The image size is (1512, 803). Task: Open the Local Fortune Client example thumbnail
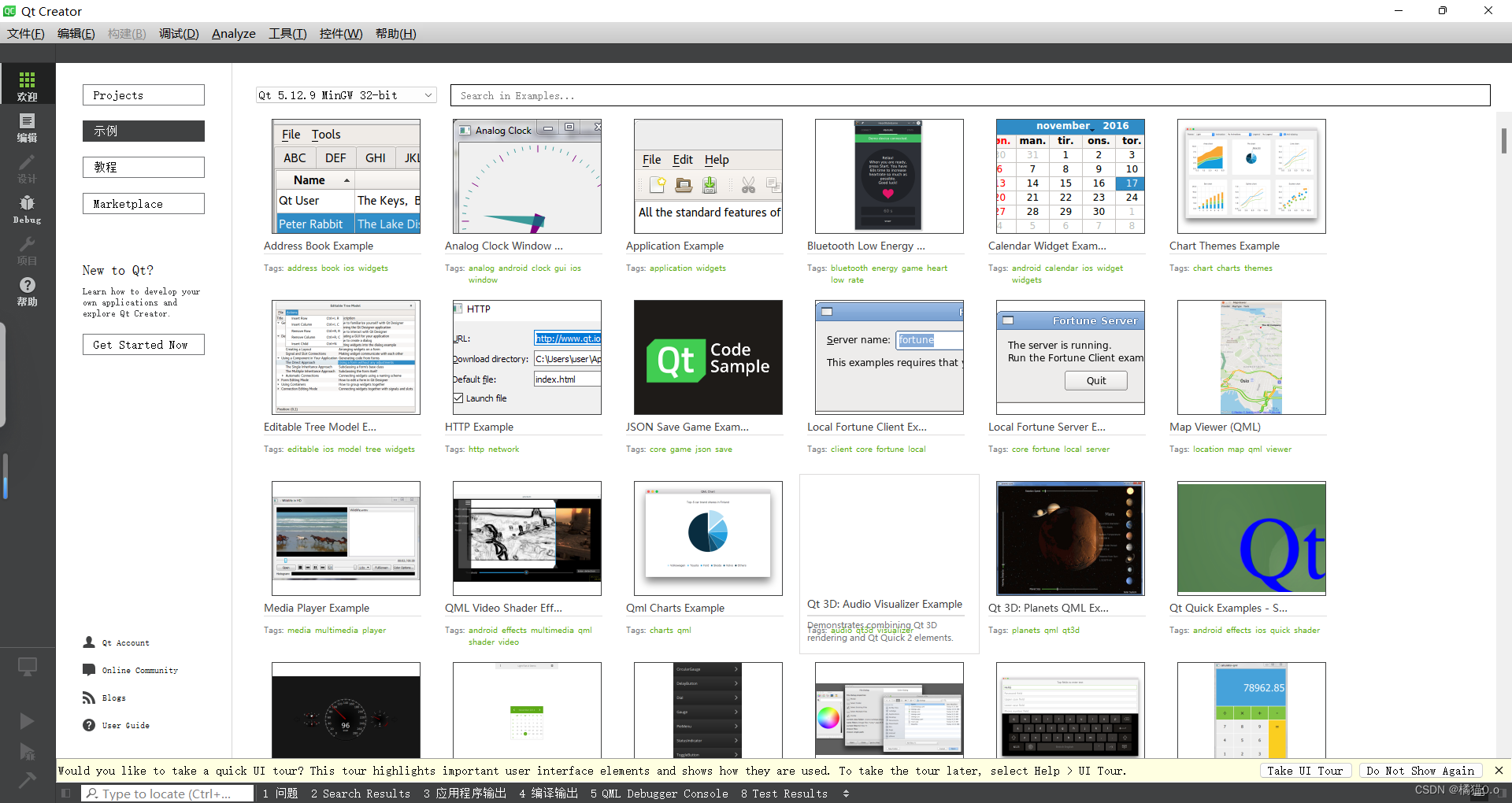(x=889, y=357)
